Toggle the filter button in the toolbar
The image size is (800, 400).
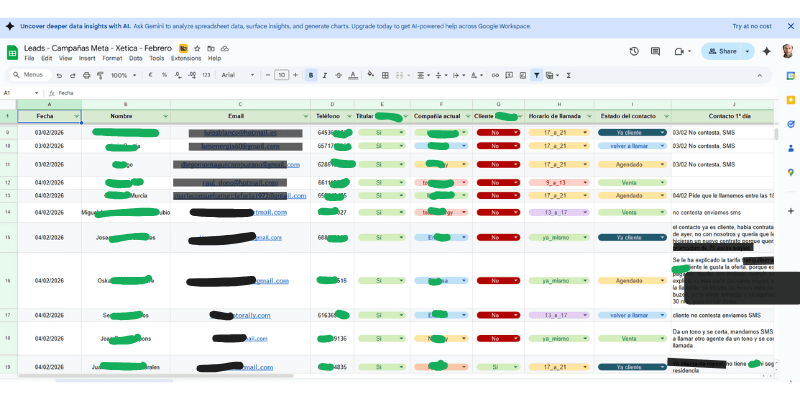pos(536,76)
